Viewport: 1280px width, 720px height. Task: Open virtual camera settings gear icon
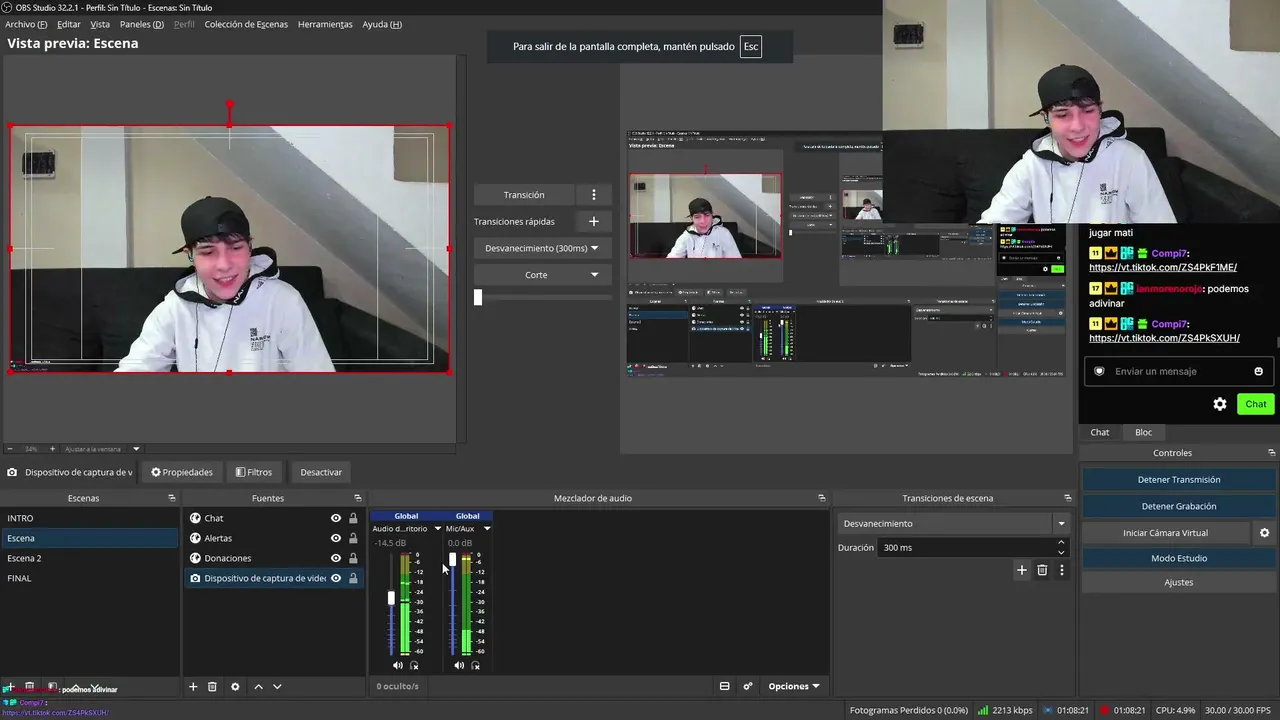[1264, 533]
